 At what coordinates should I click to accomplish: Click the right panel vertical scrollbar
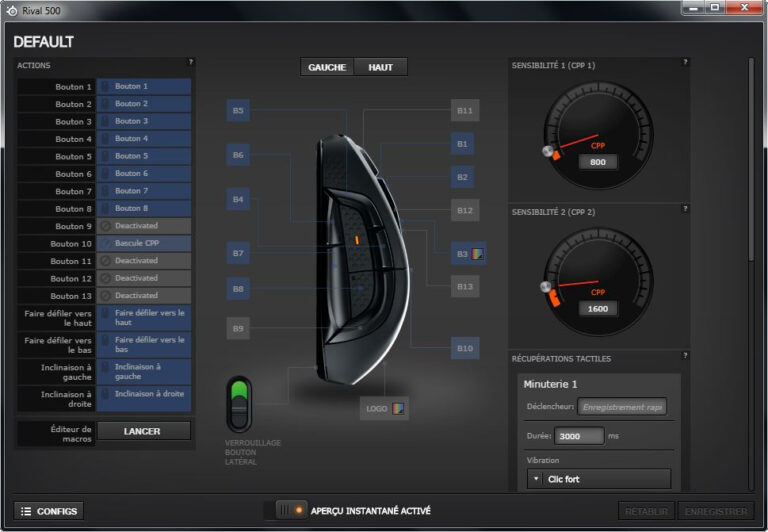tap(751, 162)
